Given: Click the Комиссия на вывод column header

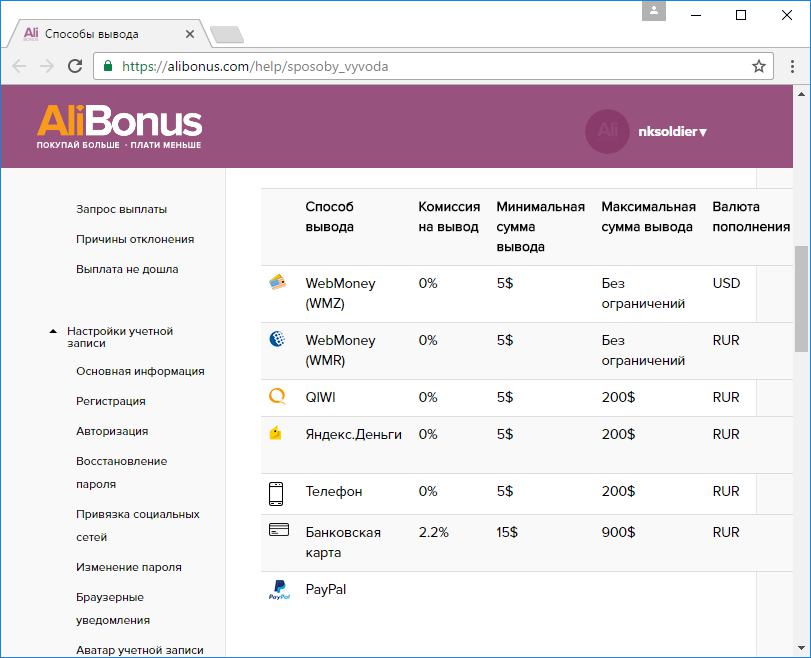Looking at the screenshot, I should pos(449,217).
